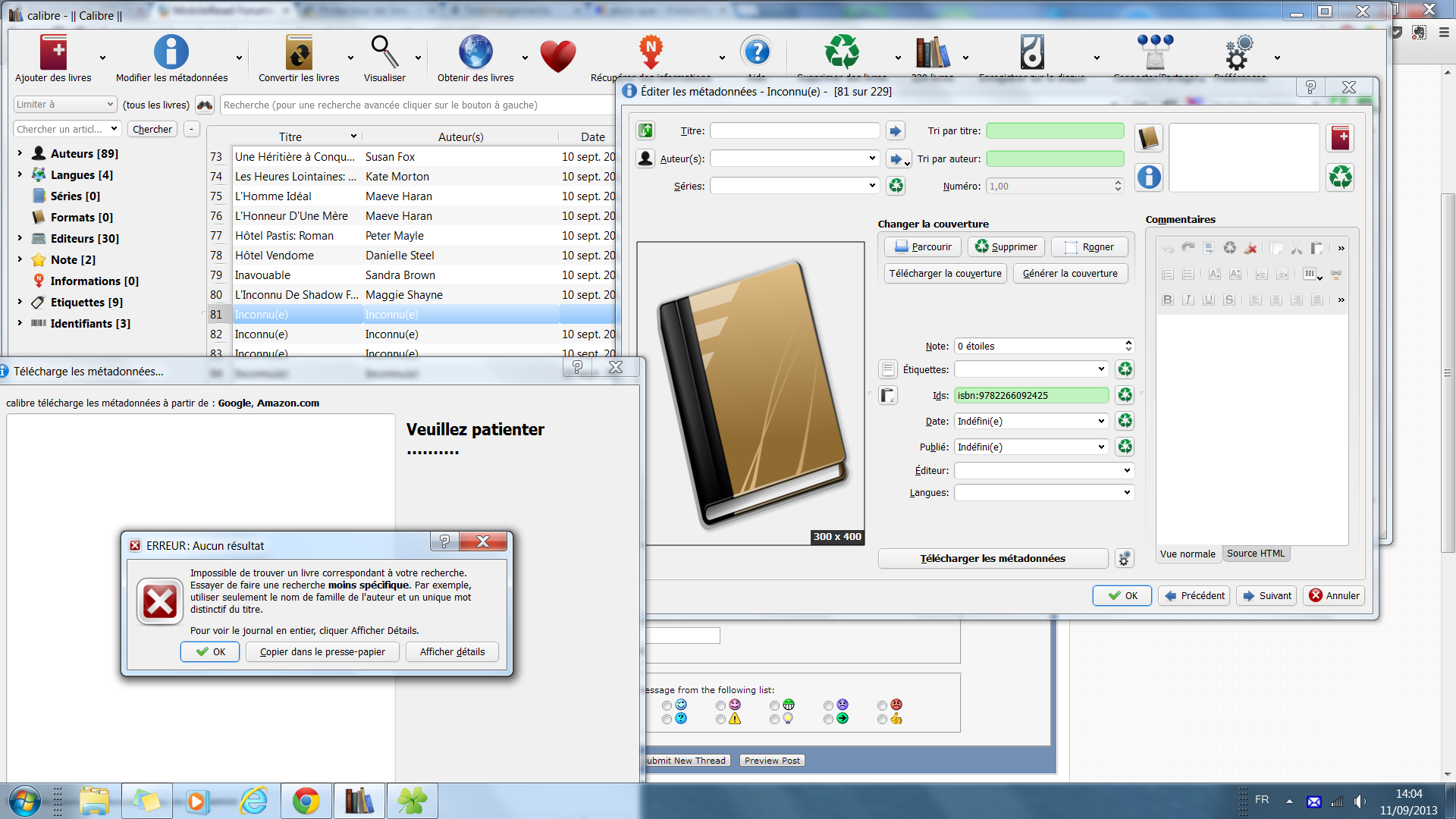Click the recycle icon beside Séries
This screenshot has width=1456, height=819.
pos(896,186)
